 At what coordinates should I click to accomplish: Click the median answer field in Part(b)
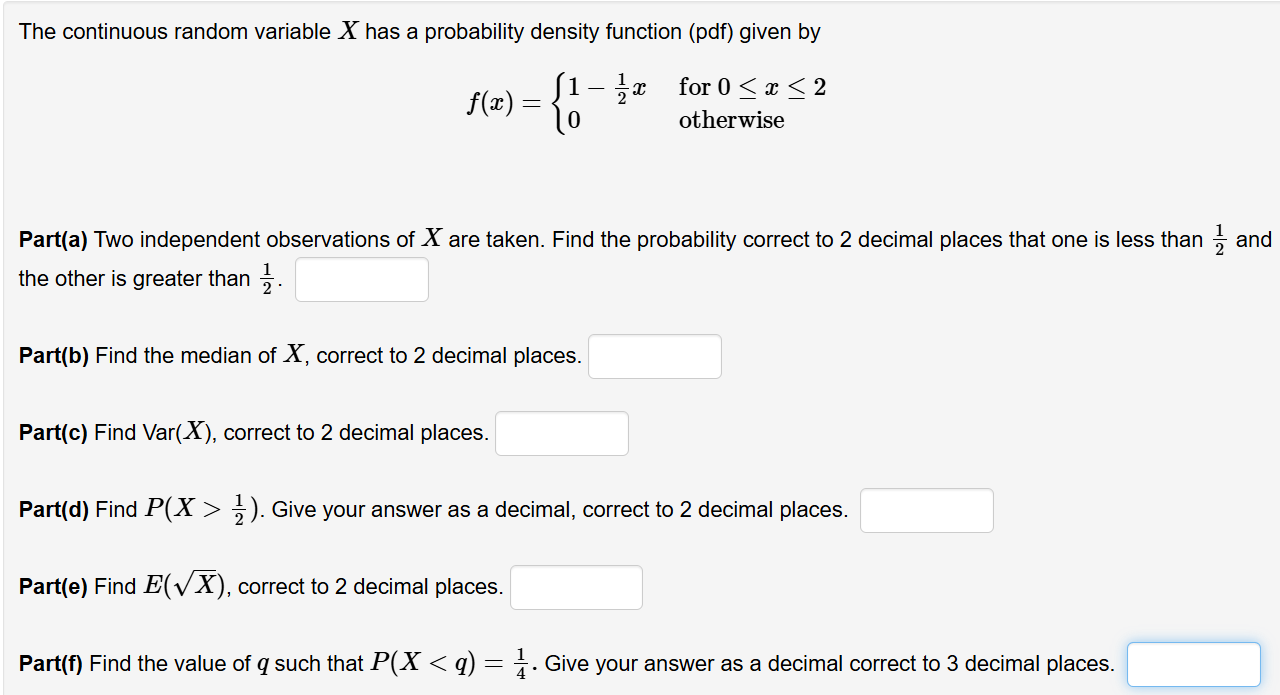pos(654,356)
